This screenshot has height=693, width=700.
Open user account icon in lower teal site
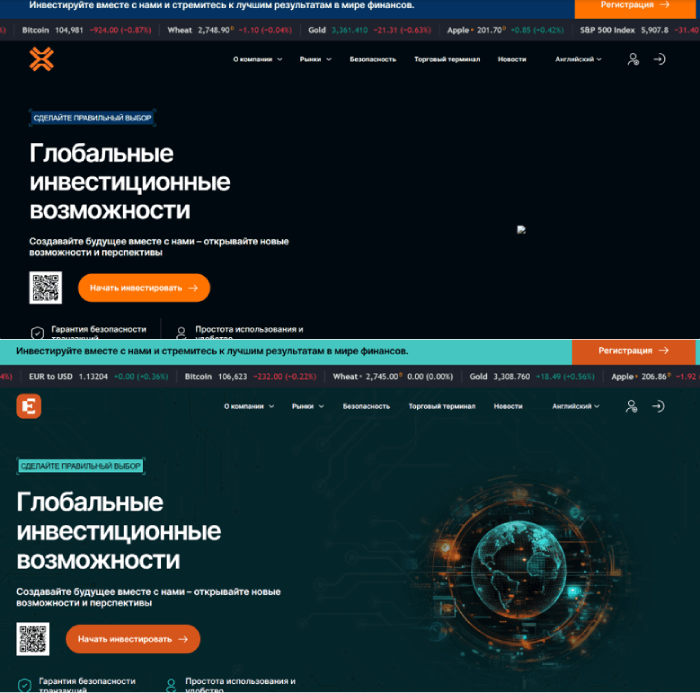point(631,406)
